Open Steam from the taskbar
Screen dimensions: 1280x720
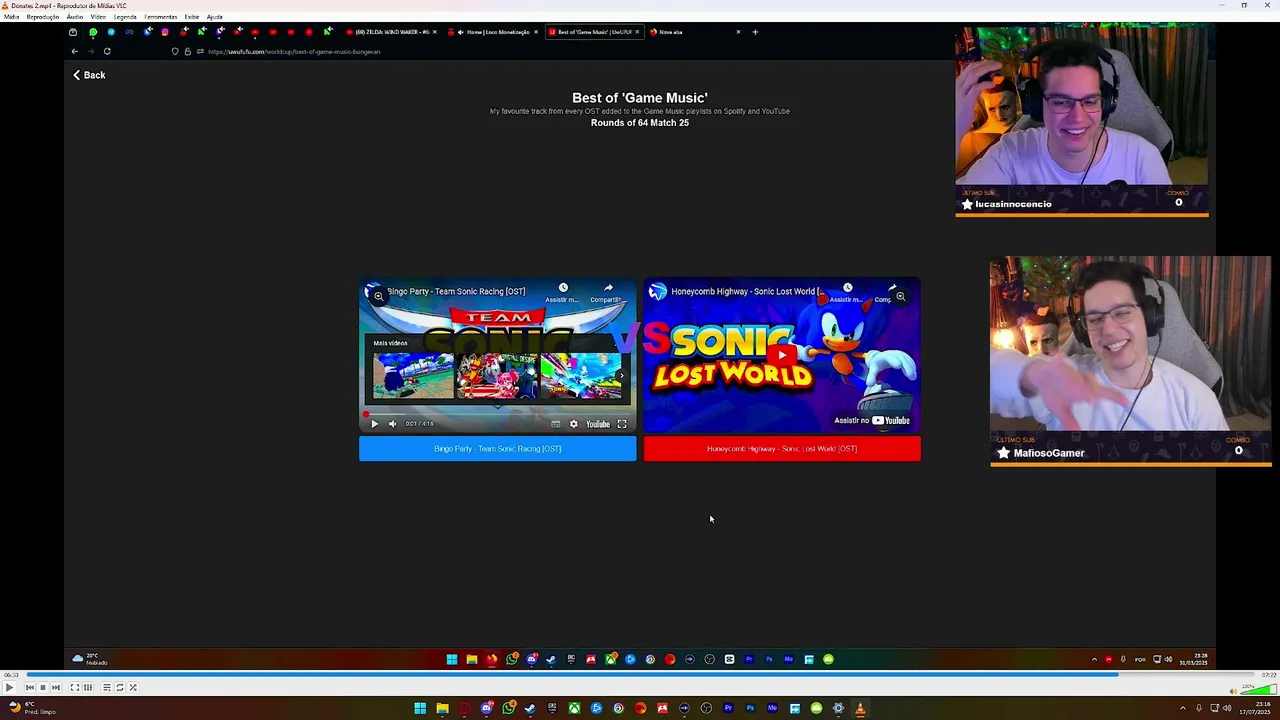(530, 708)
